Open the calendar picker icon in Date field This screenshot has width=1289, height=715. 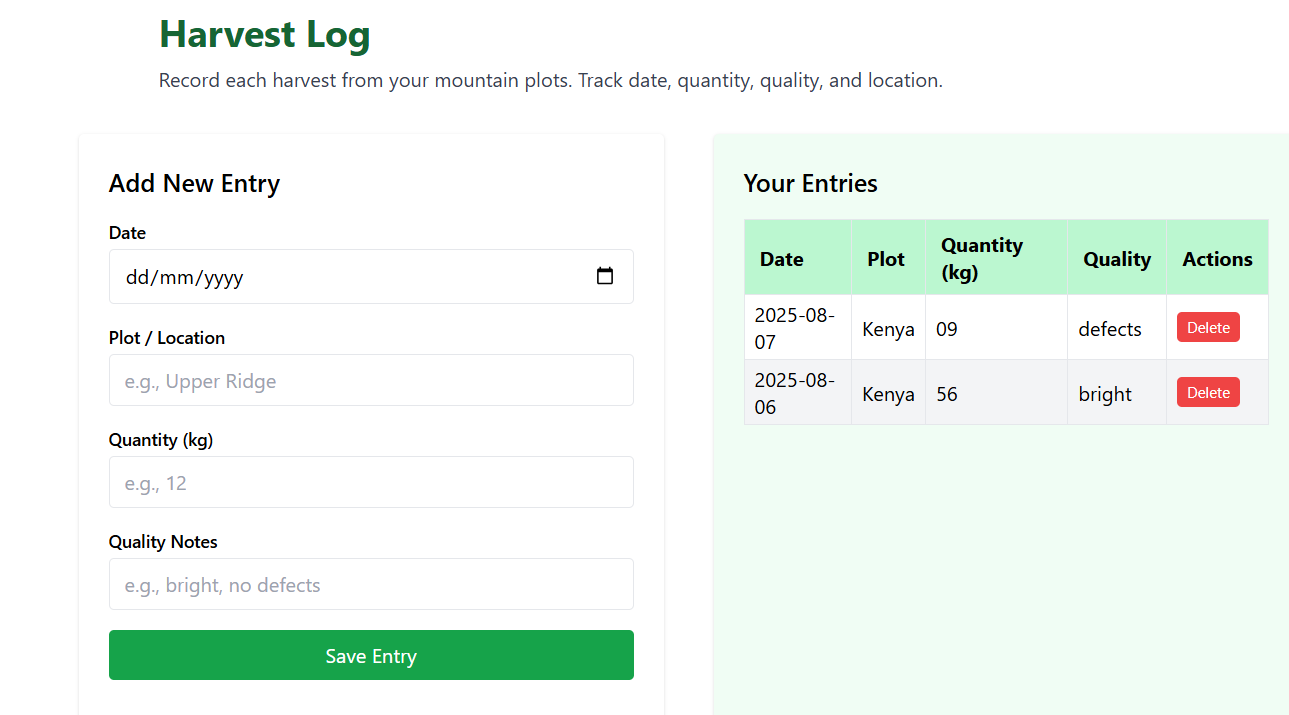[605, 276]
